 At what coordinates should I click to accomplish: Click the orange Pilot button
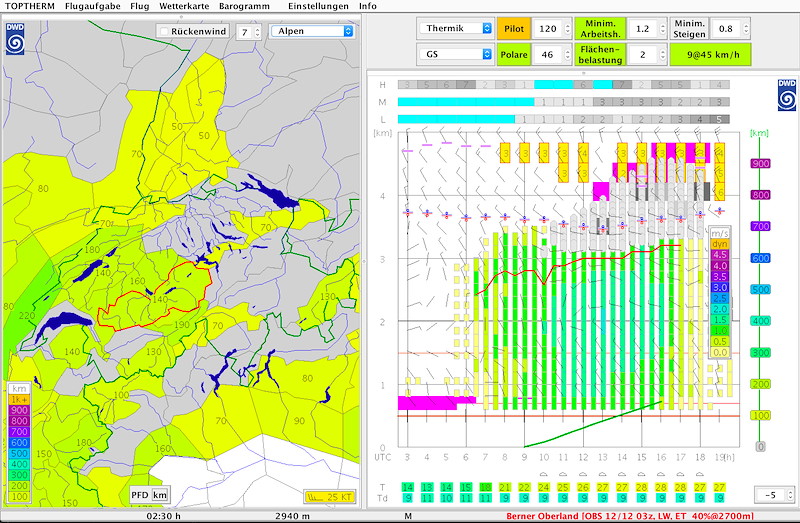[x=514, y=29]
